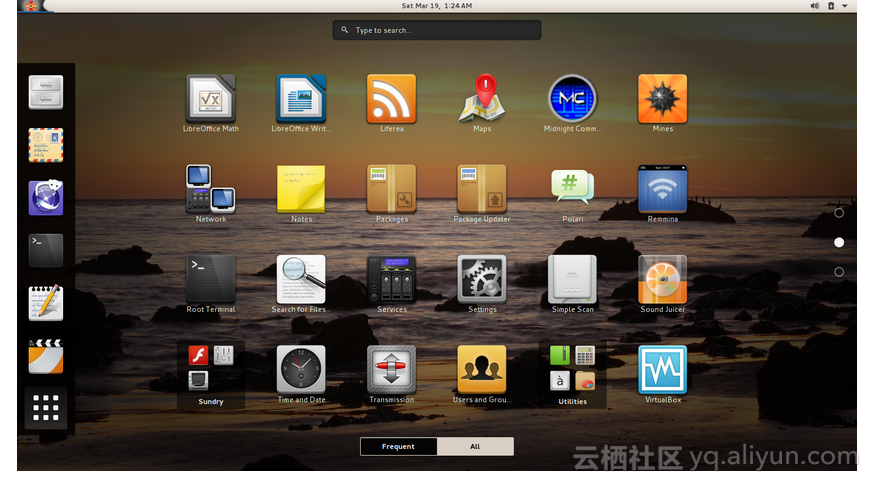Open the volume indicator in the top bar

coord(814,6)
